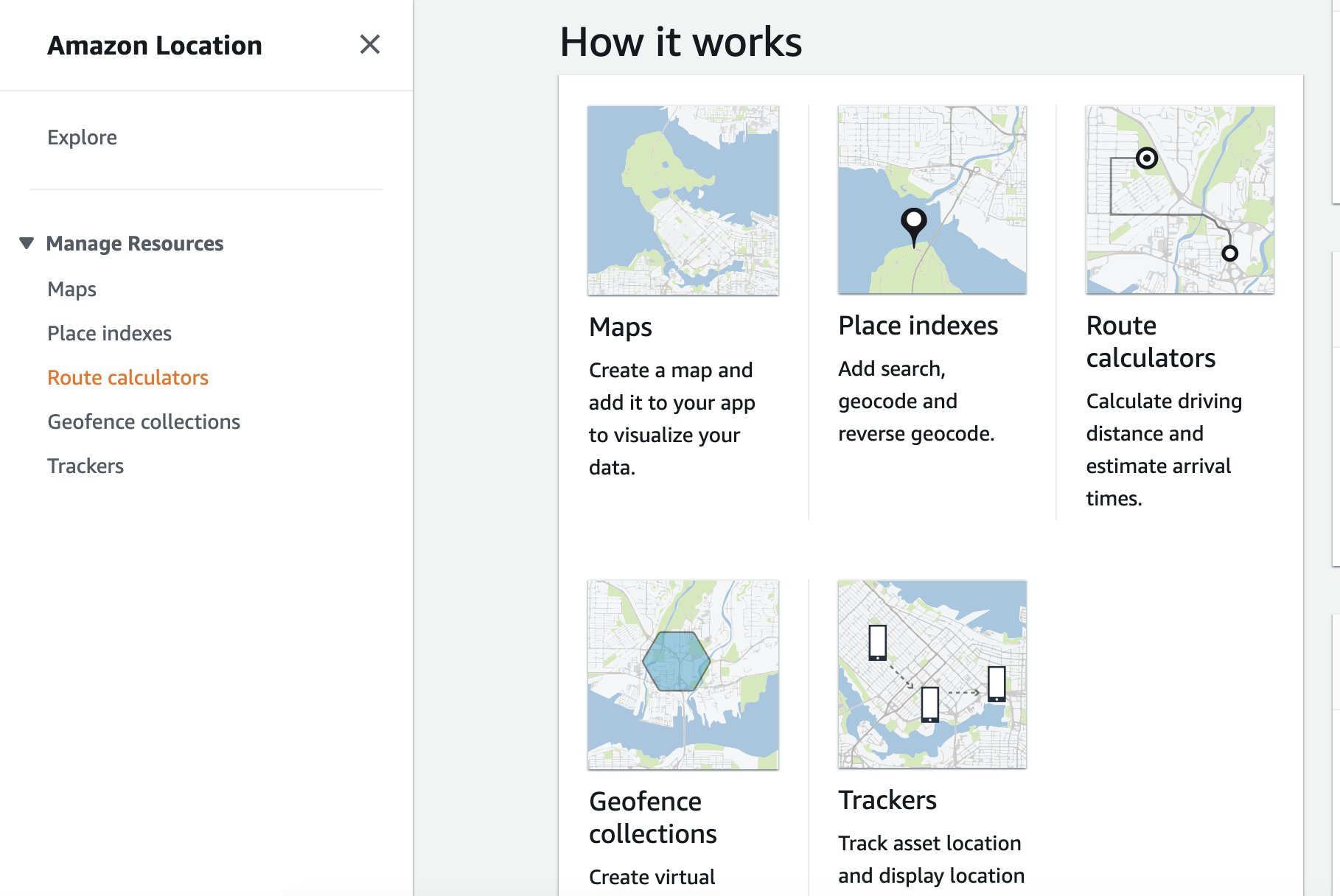
Task: Collapse the Manage Resources section
Action: pyautogui.click(x=136, y=243)
